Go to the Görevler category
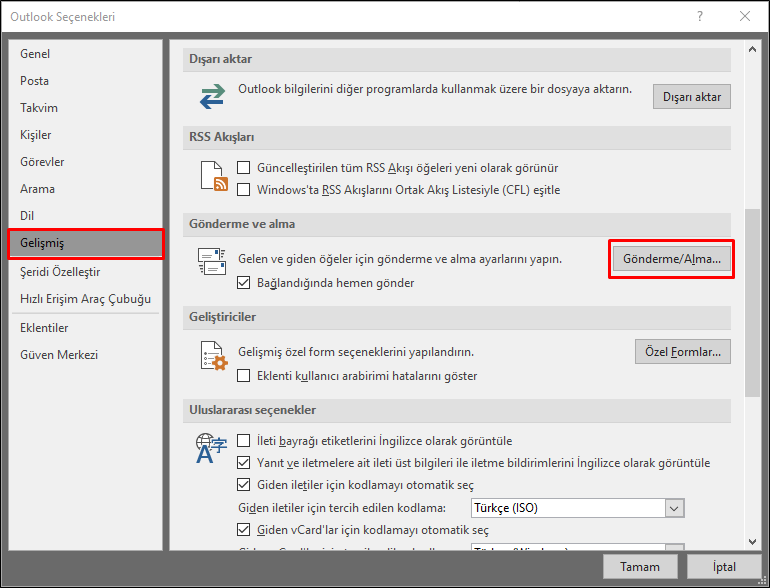 coord(85,162)
